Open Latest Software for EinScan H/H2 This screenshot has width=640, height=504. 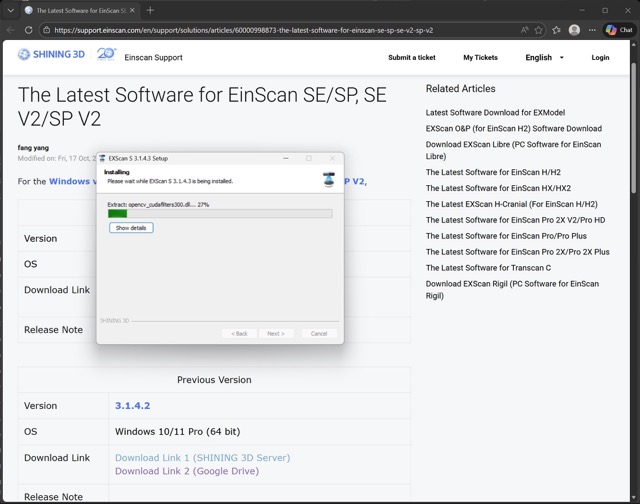pyautogui.click(x=493, y=172)
